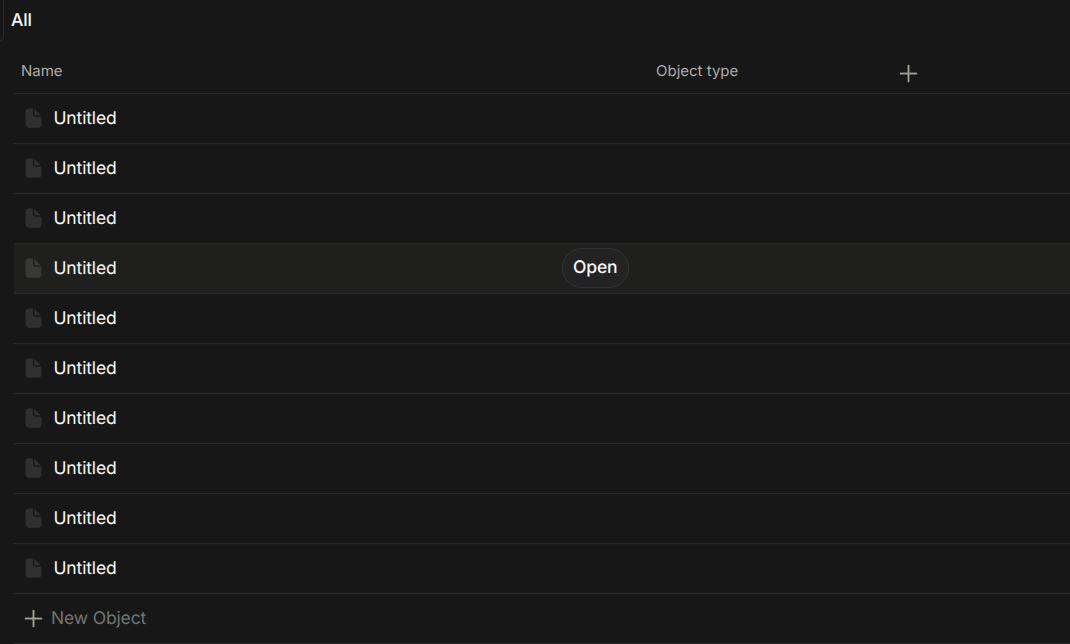The height and width of the screenshot is (644, 1070).
Task: Click the page icon of the last Untitled row
Action: tap(33, 568)
